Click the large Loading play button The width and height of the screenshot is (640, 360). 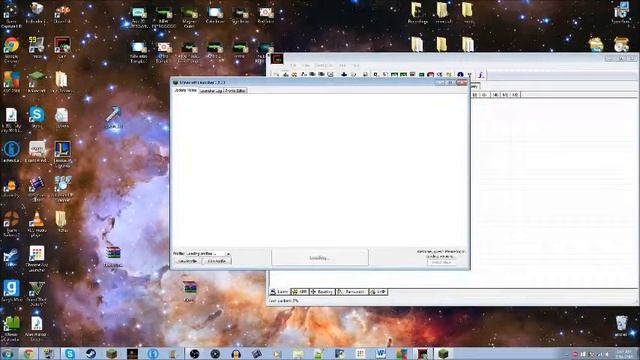320,258
